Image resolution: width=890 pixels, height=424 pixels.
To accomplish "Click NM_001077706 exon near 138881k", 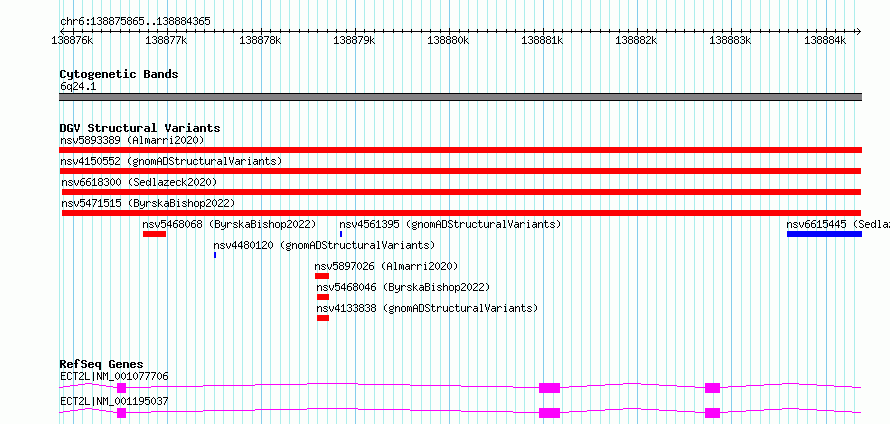I will coord(549,388).
